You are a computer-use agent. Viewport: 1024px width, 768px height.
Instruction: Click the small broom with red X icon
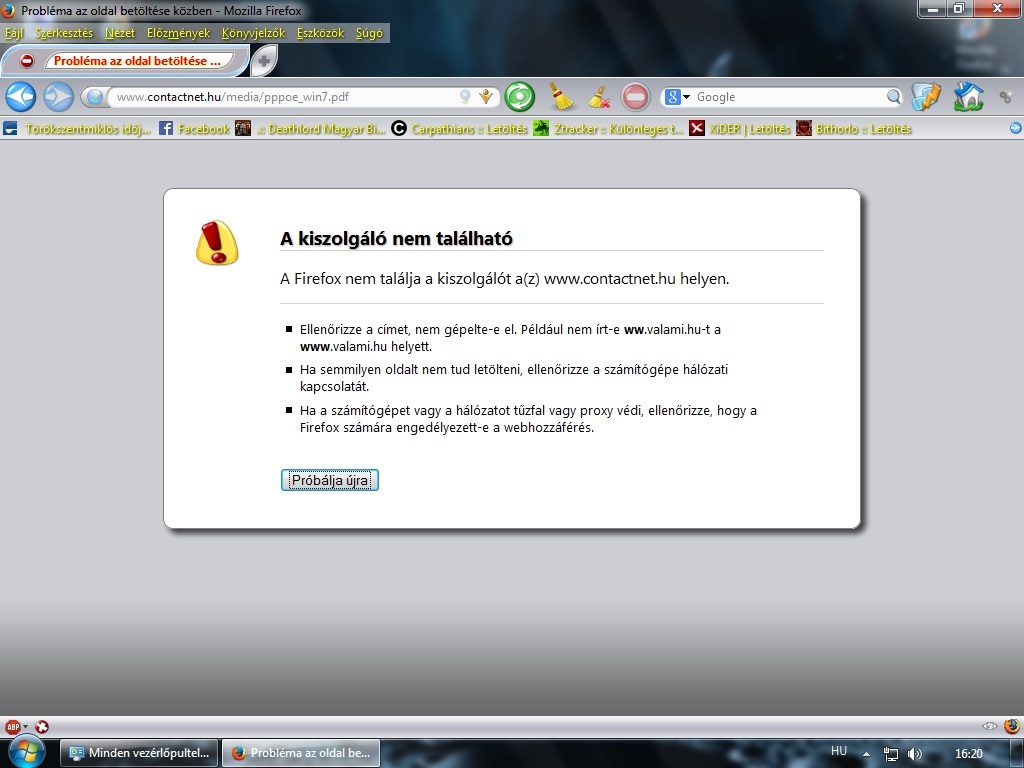click(599, 97)
